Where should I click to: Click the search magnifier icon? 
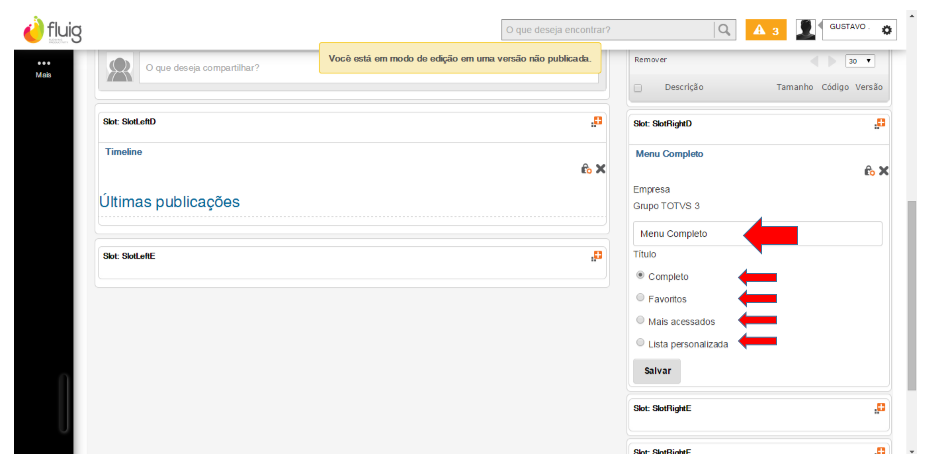[x=725, y=30]
